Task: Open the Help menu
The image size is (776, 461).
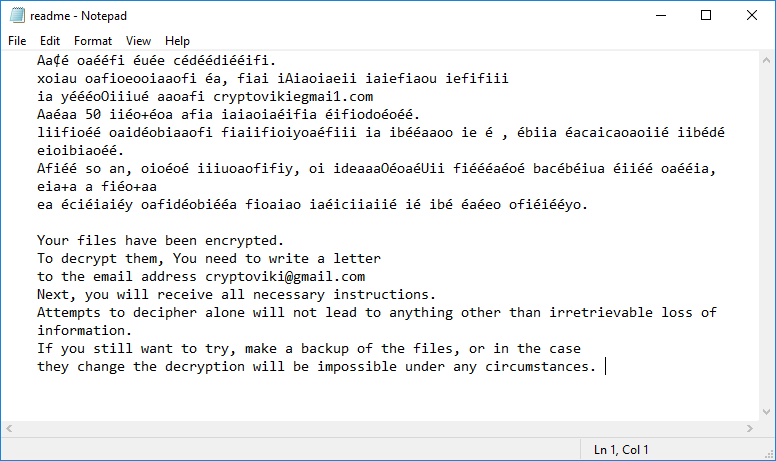Action: pos(177,41)
